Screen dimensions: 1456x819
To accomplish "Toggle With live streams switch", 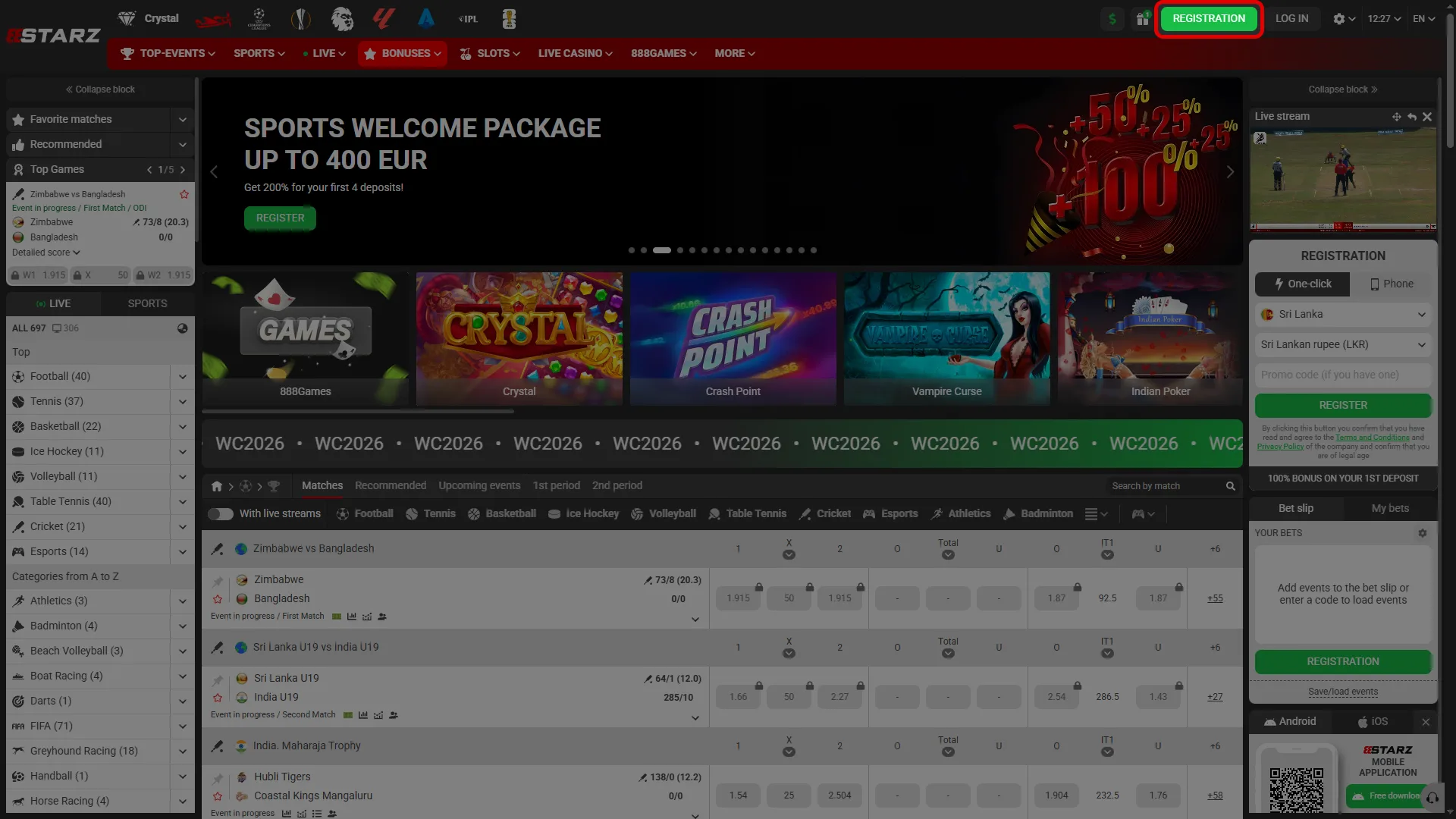I will (x=221, y=514).
